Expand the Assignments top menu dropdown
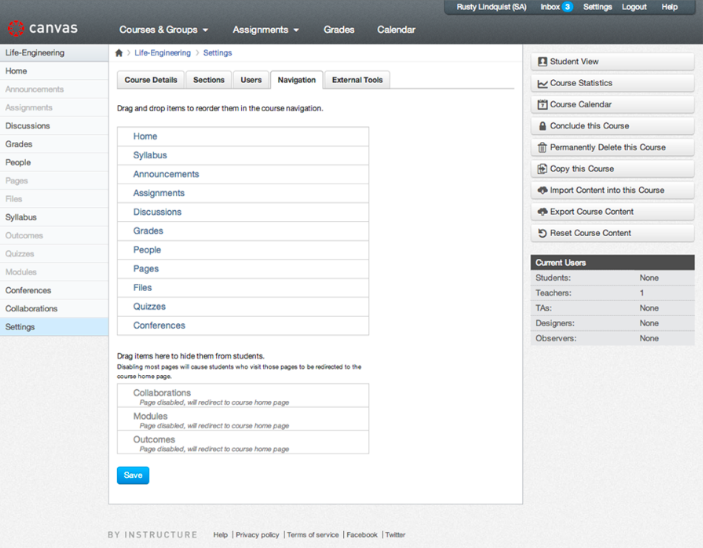Image resolution: width=703 pixels, height=548 pixels. pyautogui.click(x=265, y=30)
